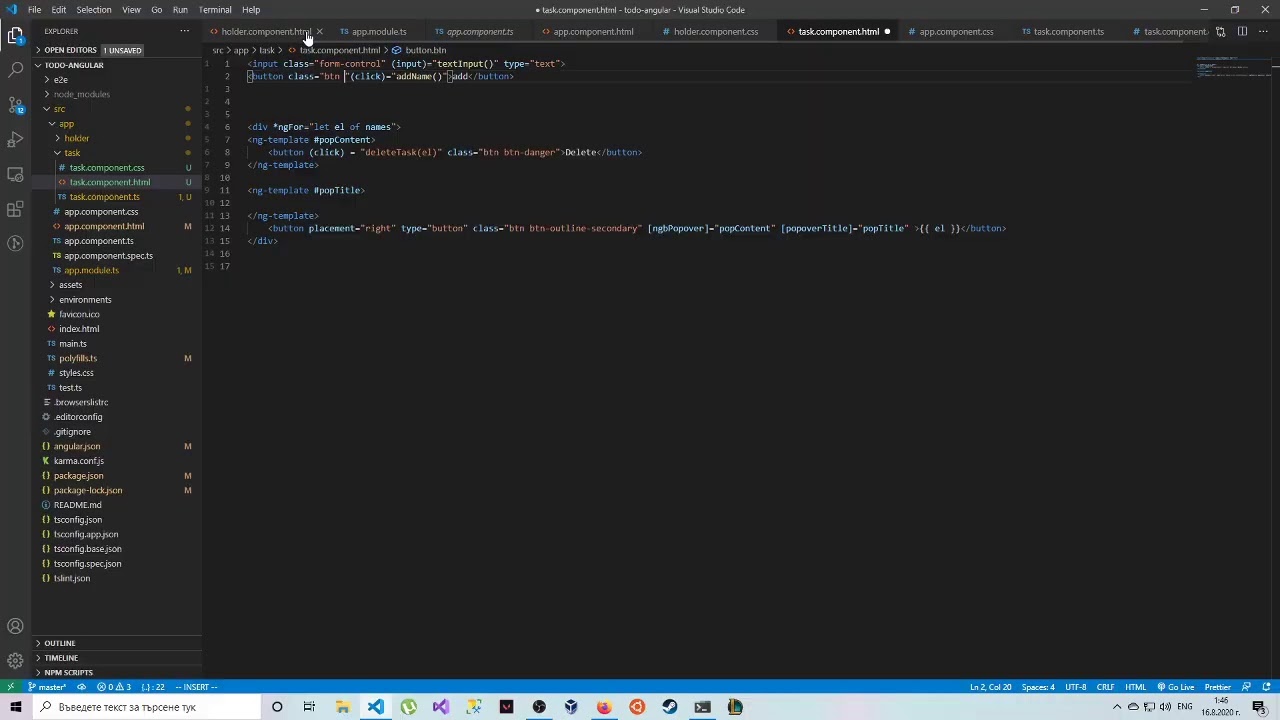The width and height of the screenshot is (1280, 720).
Task: Show errors and warnings in status bar
Action: click(114, 687)
